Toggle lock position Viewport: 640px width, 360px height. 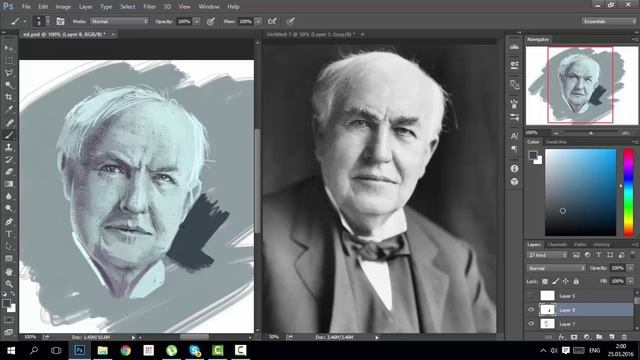[566, 281]
